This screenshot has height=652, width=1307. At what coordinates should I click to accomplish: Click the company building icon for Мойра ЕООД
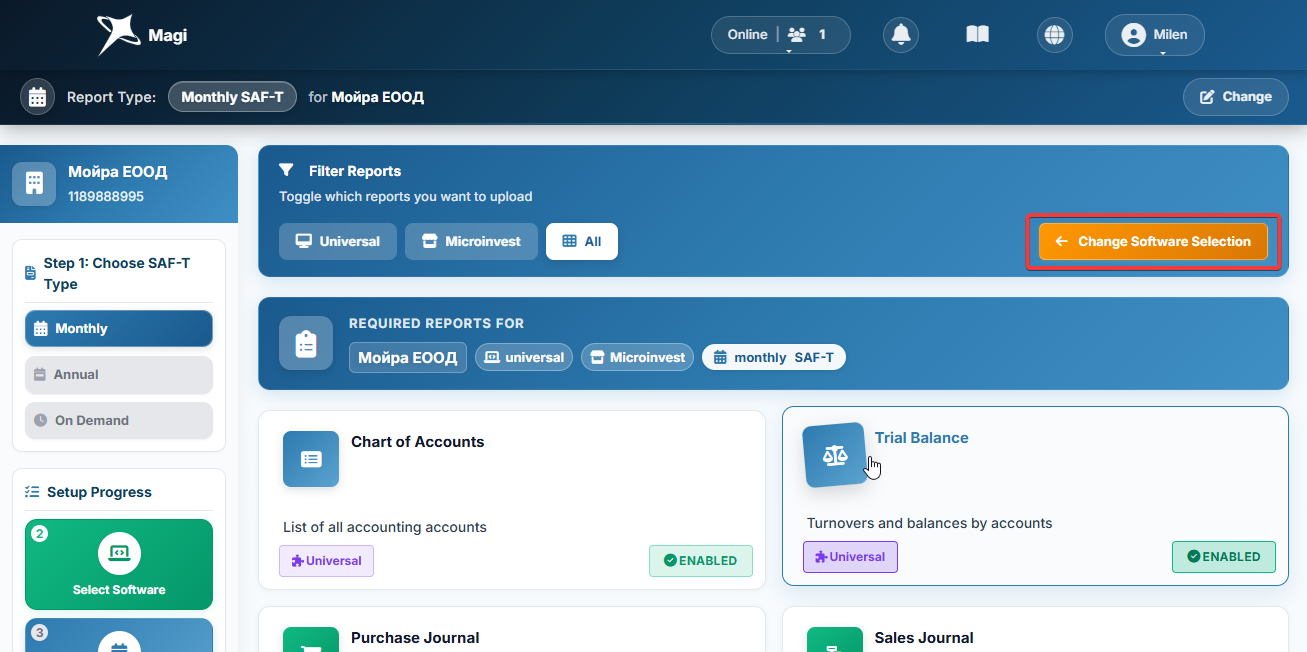(x=34, y=183)
